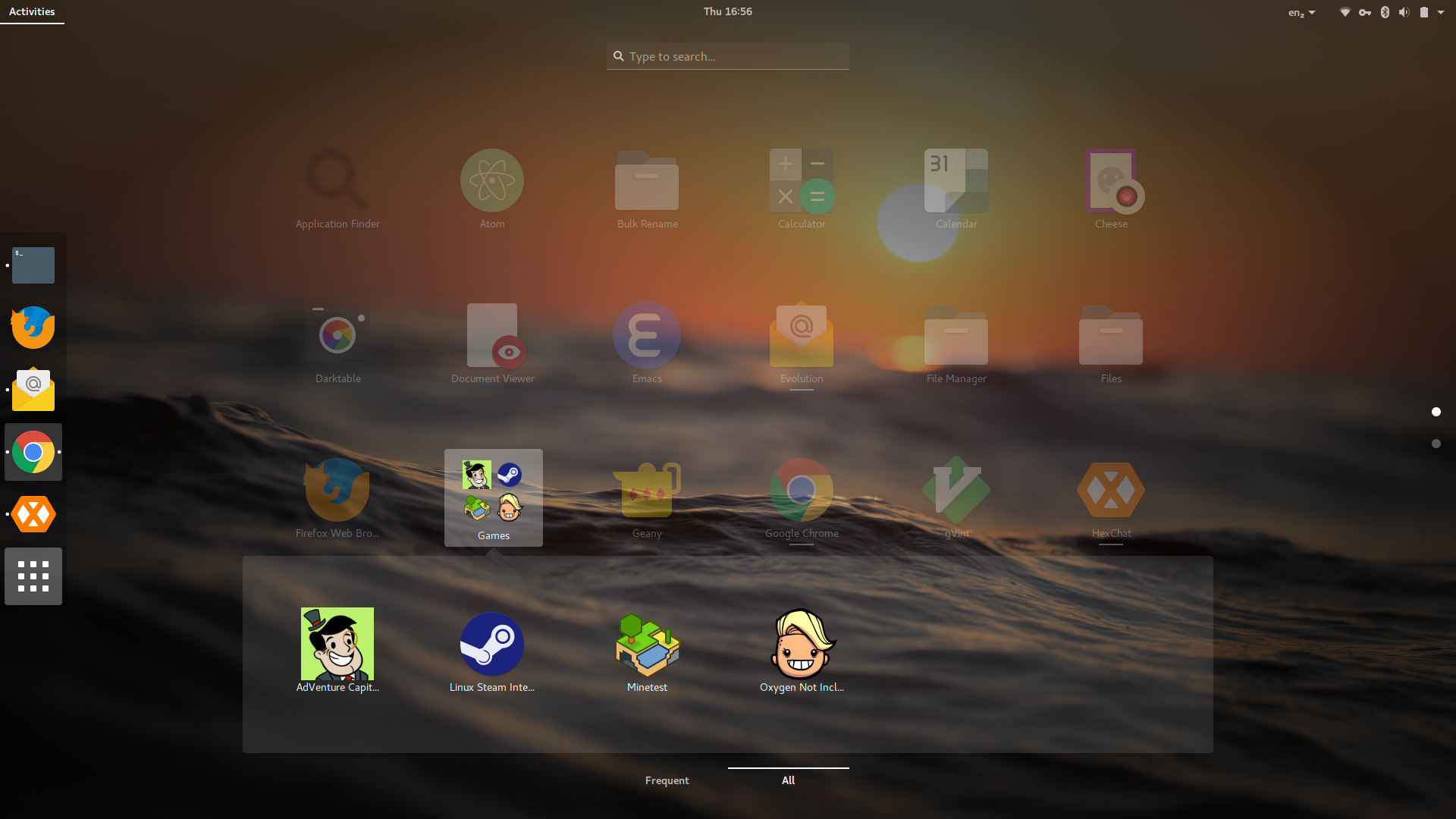Open Firefox Web Browser in app grid
The image size is (1456, 819).
[x=337, y=499]
